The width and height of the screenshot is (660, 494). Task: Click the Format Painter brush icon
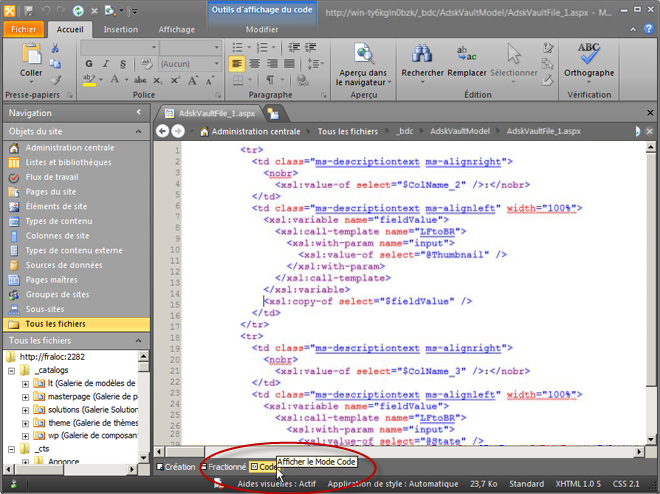click(55, 80)
